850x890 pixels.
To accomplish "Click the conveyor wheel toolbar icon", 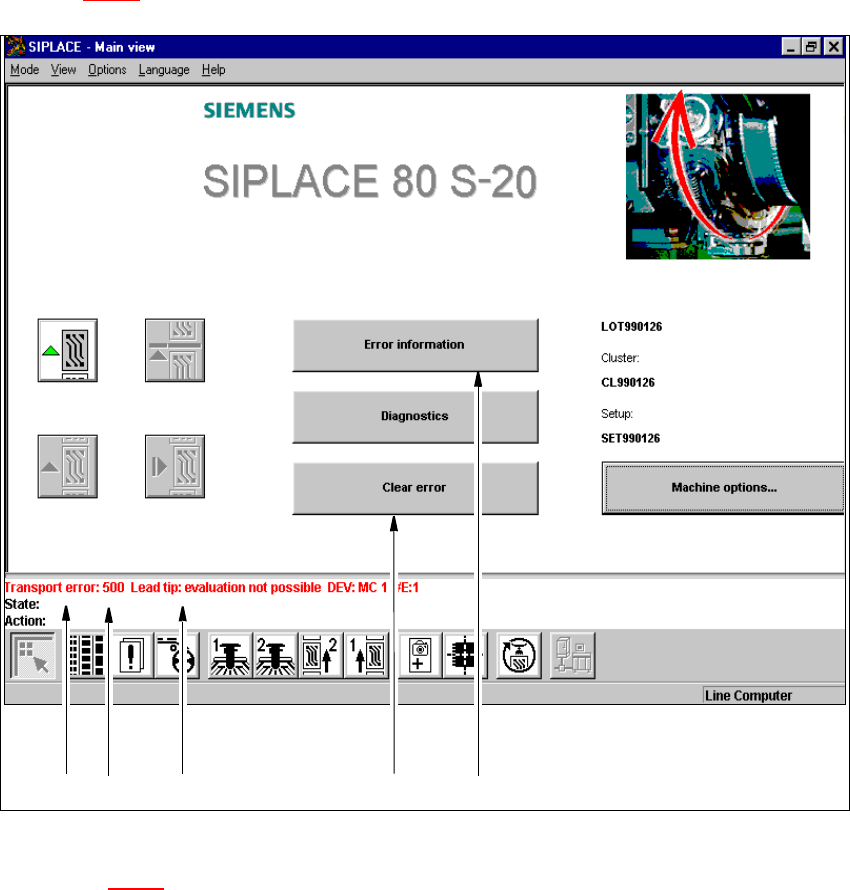I will (x=176, y=656).
